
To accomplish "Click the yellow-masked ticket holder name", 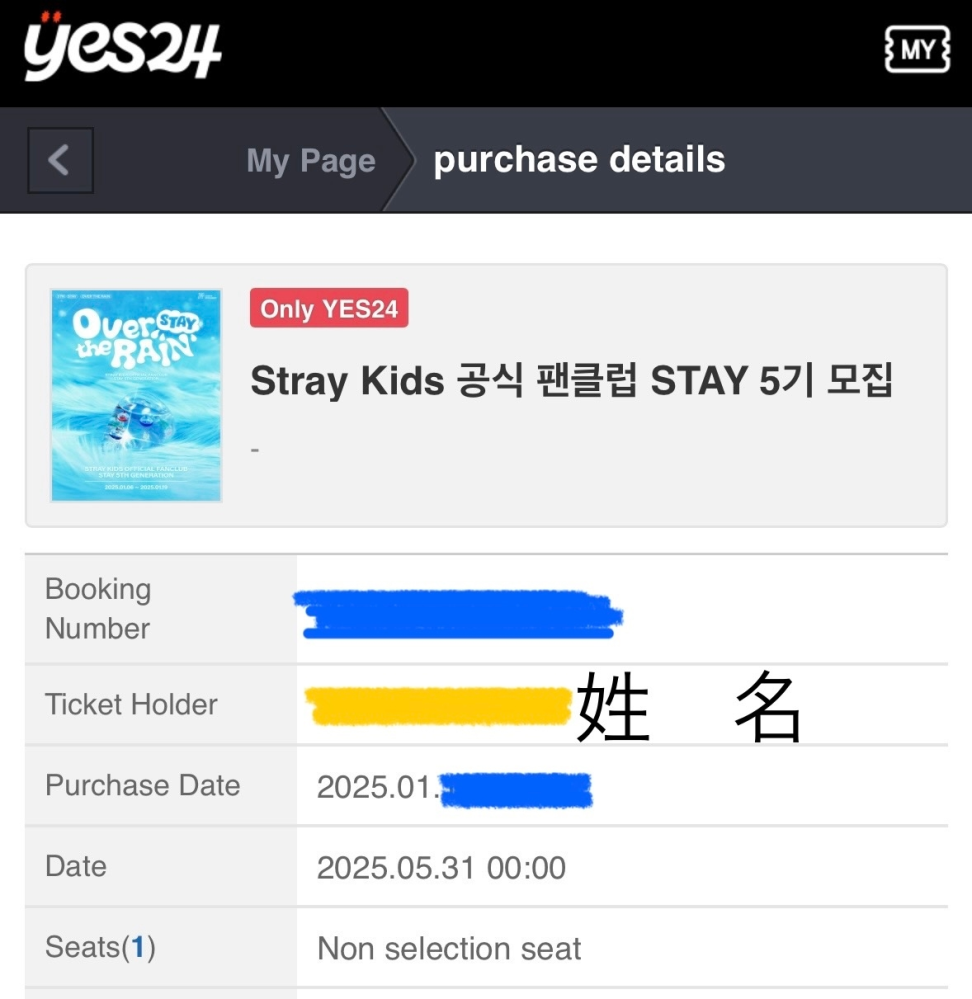I will coord(438,705).
